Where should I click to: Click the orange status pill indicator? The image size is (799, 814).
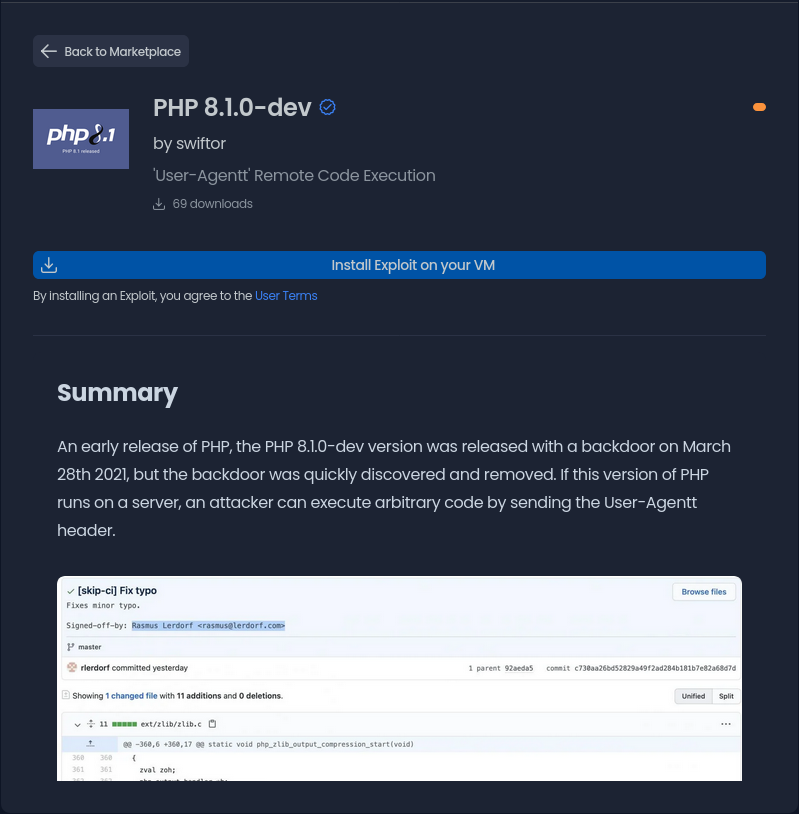[x=759, y=107]
